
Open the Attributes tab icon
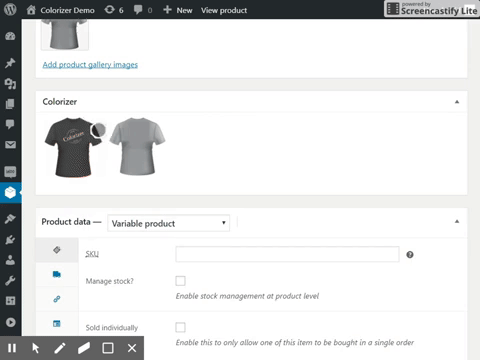tap(57, 323)
